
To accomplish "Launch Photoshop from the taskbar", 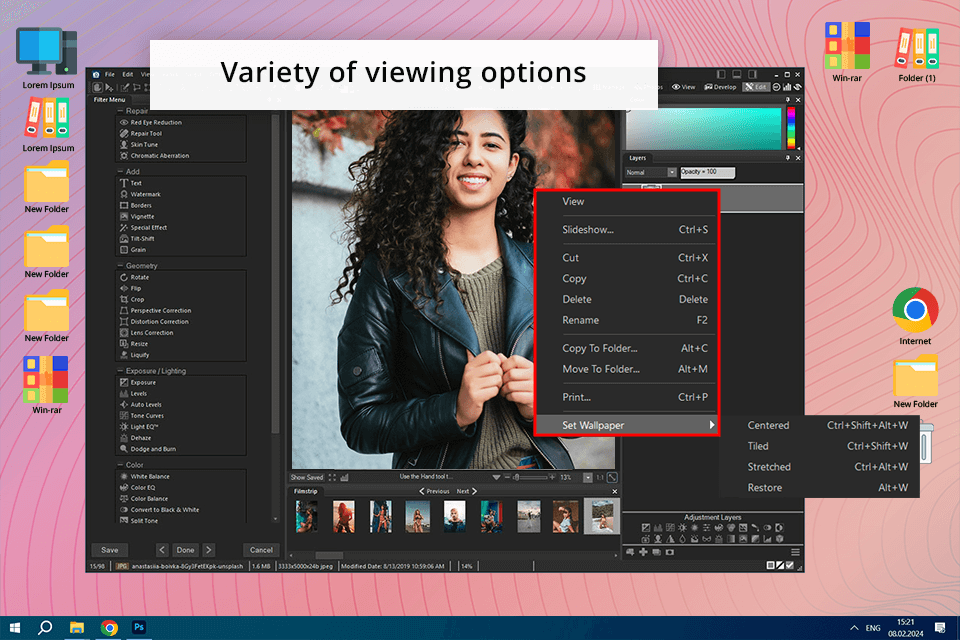I will coord(139,627).
